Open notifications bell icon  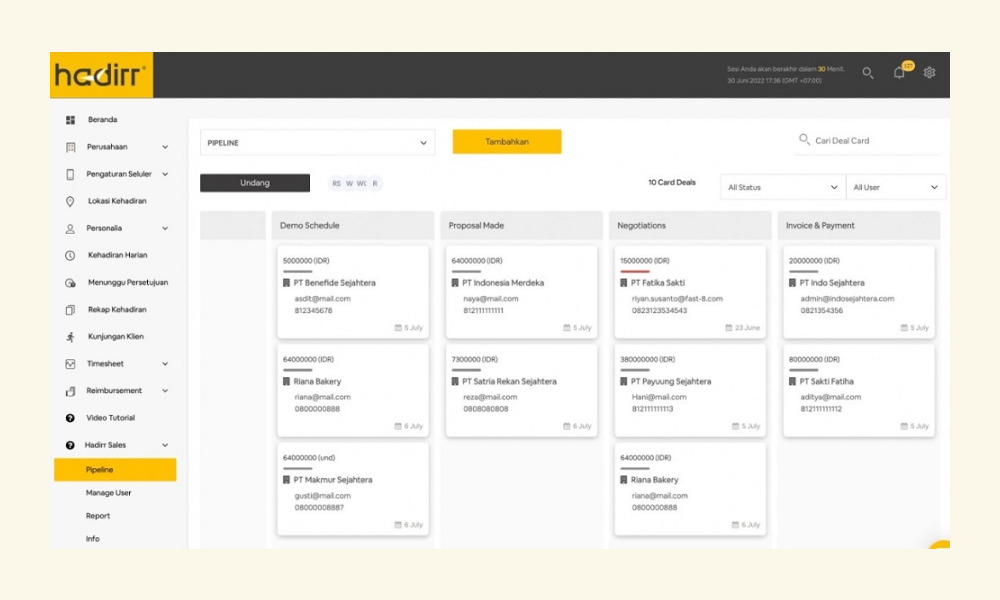pos(899,73)
